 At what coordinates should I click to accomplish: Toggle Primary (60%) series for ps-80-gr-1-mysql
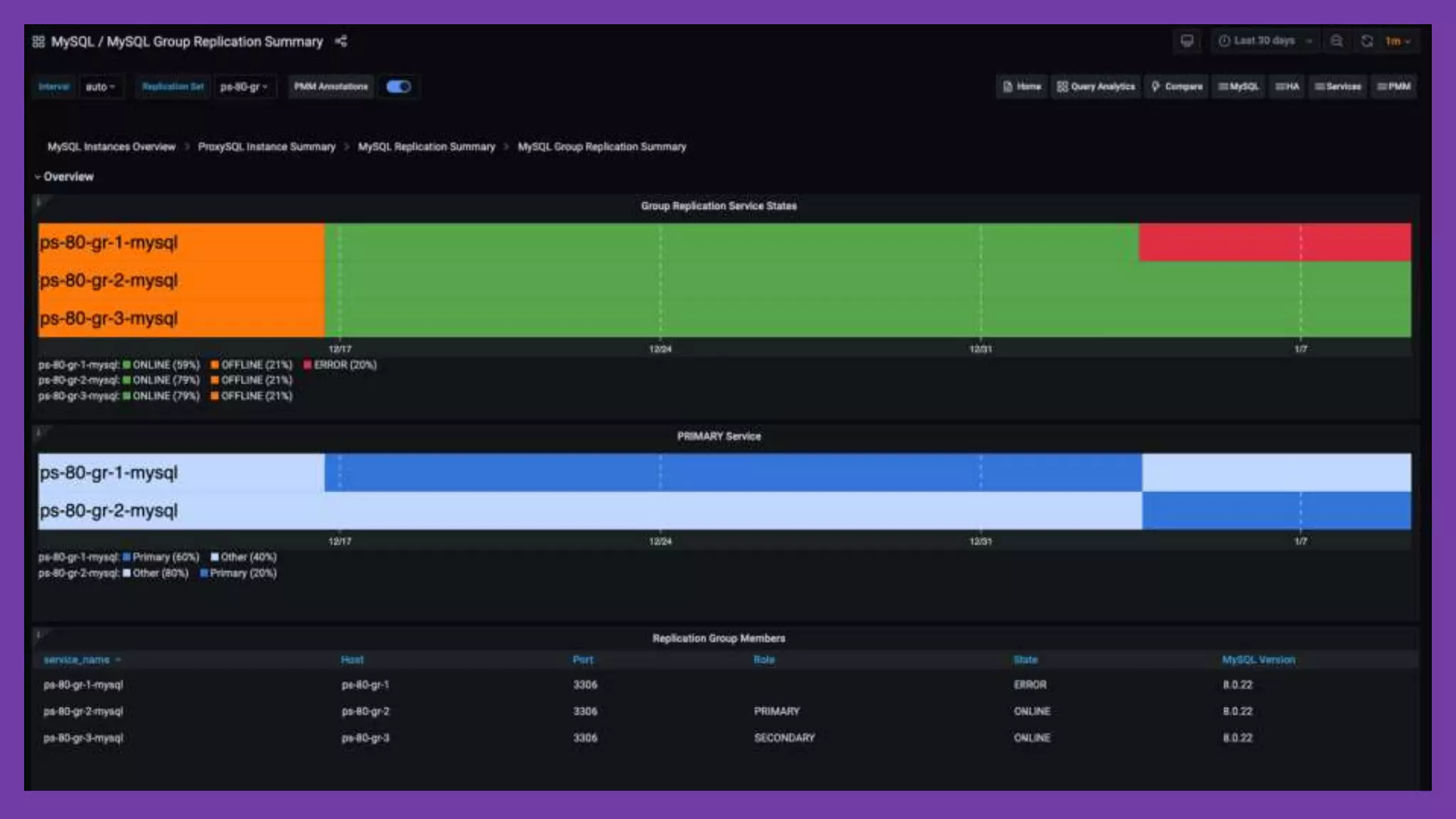point(165,557)
